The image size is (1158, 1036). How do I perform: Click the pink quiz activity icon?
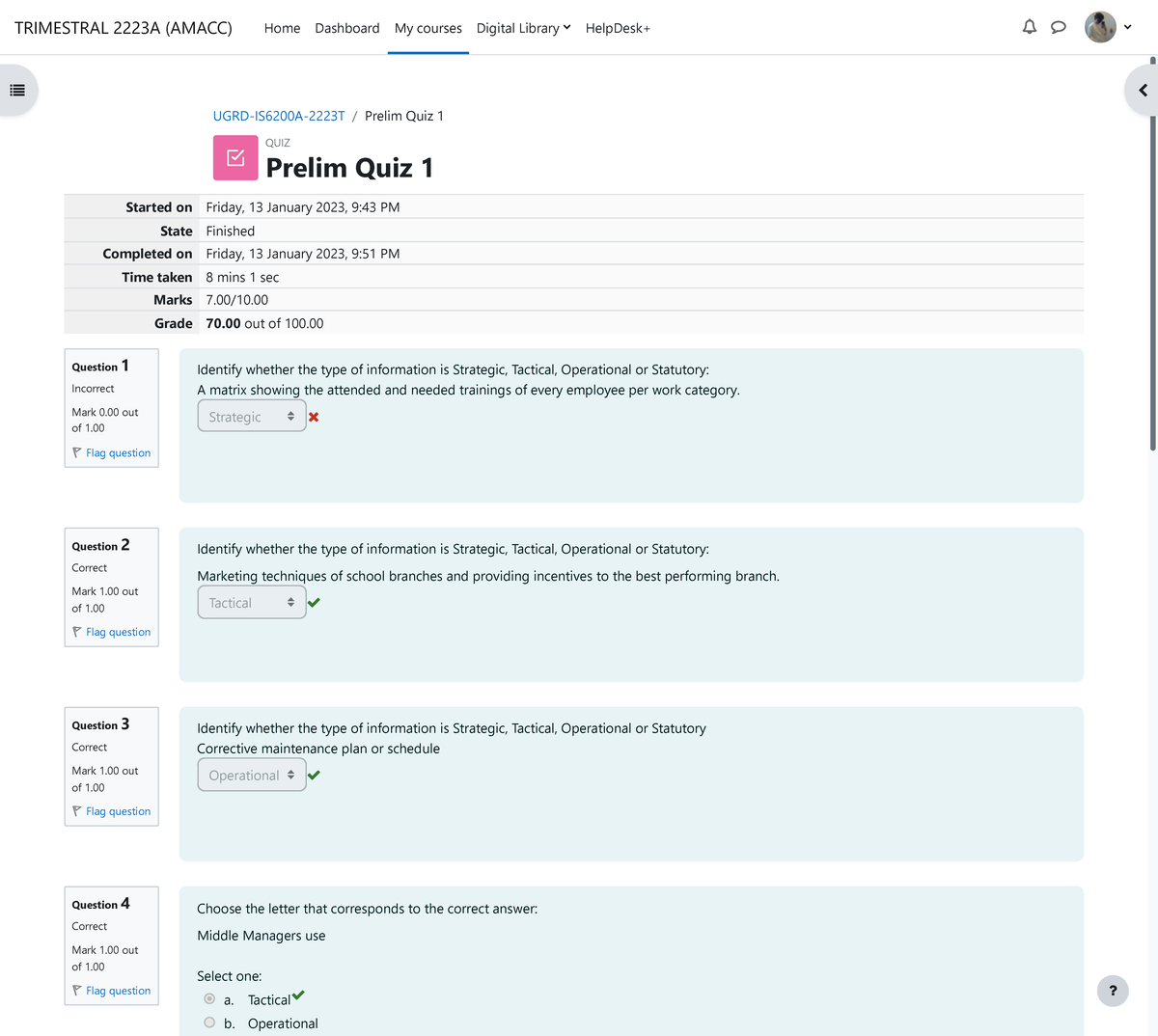(235, 158)
